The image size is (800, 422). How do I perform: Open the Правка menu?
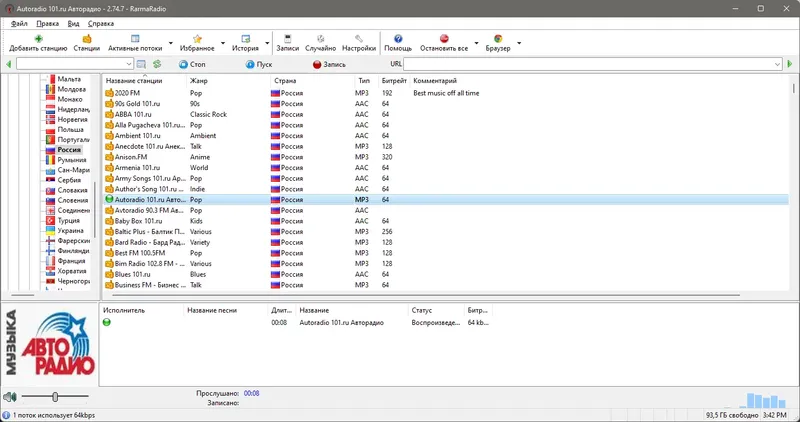coord(47,23)
